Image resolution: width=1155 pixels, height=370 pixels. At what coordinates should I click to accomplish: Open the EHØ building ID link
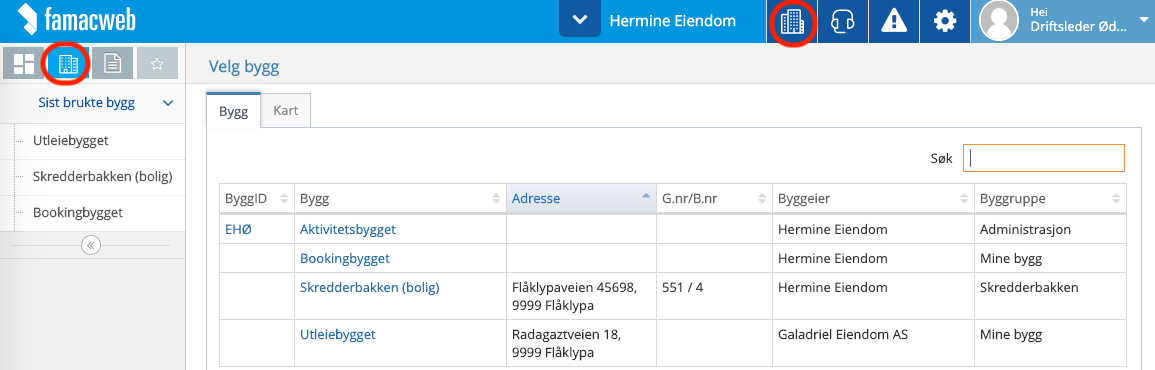pos(238,229)
